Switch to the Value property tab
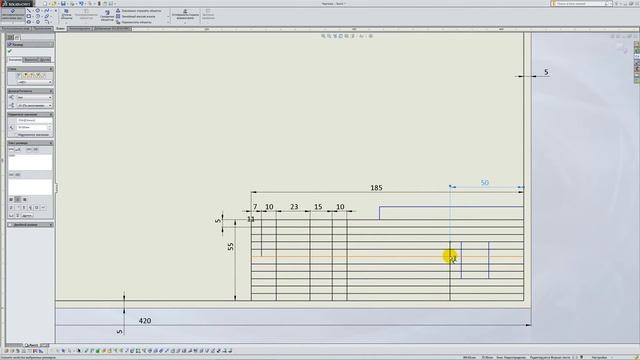Screen dimensions: 640x360 coord(15,60)
